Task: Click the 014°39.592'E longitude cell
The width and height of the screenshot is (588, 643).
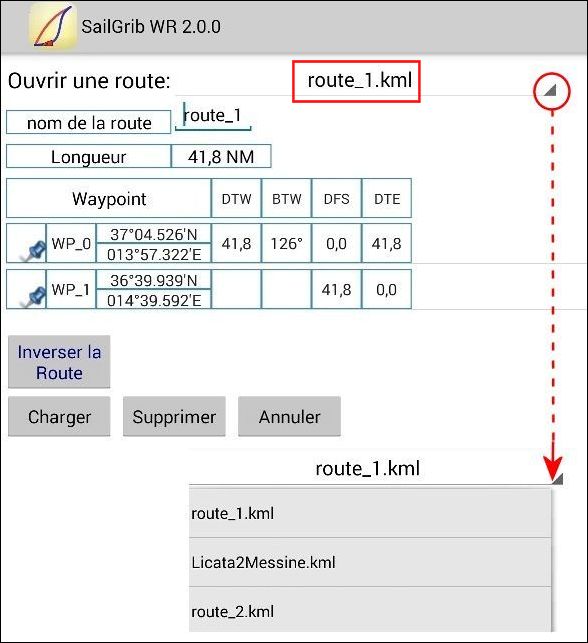Action: [154, 299]
